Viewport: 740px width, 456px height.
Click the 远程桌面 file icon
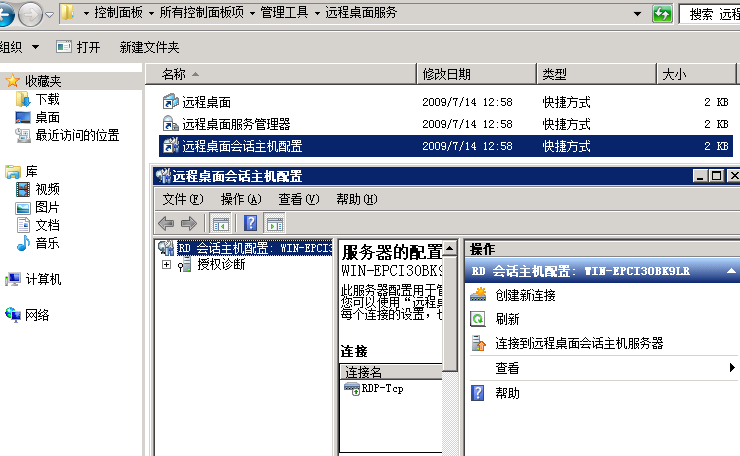click(170, 102)
